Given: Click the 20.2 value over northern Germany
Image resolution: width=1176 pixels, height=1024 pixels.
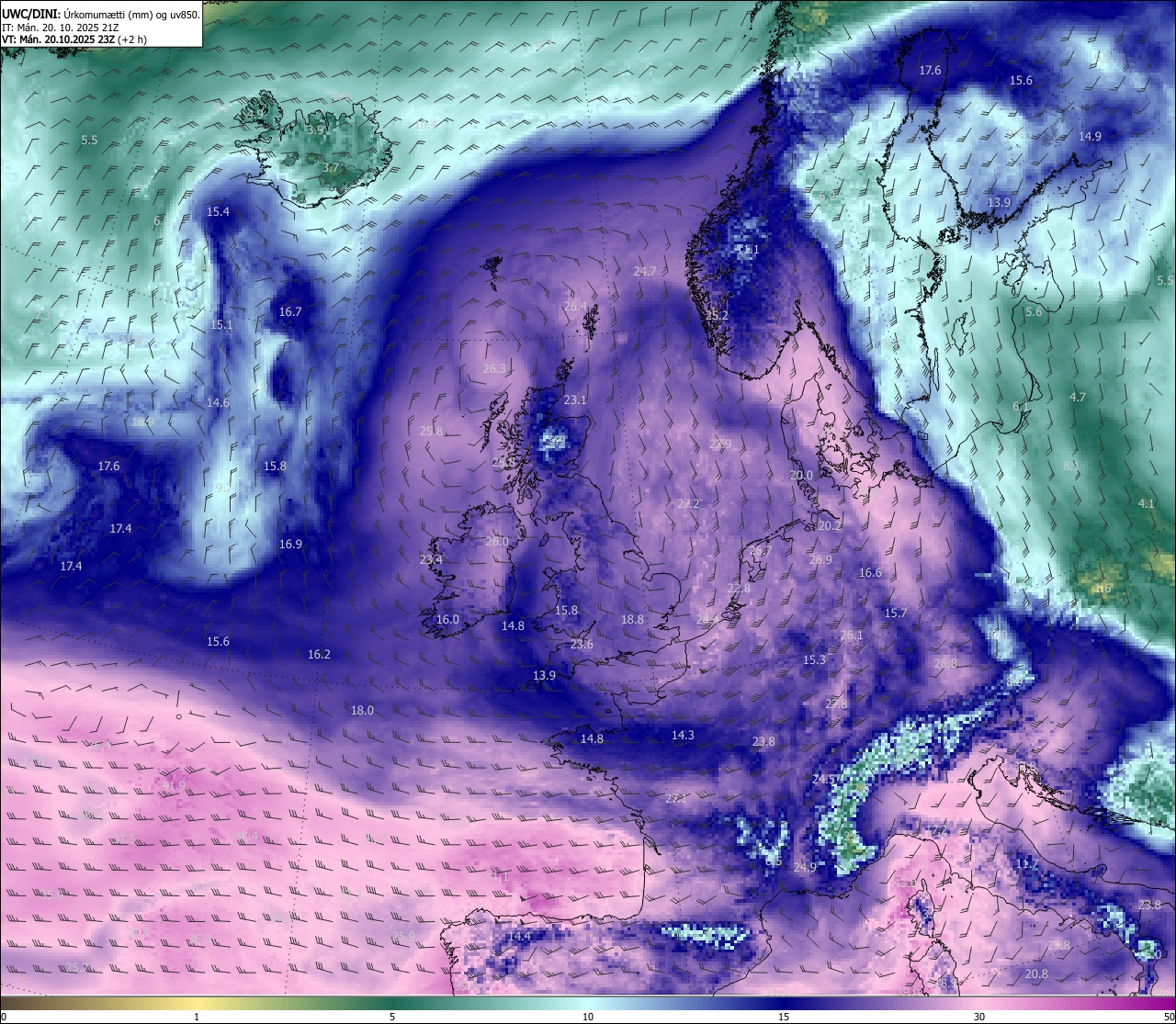Looking at the screenshot, I should pos(830,525).
